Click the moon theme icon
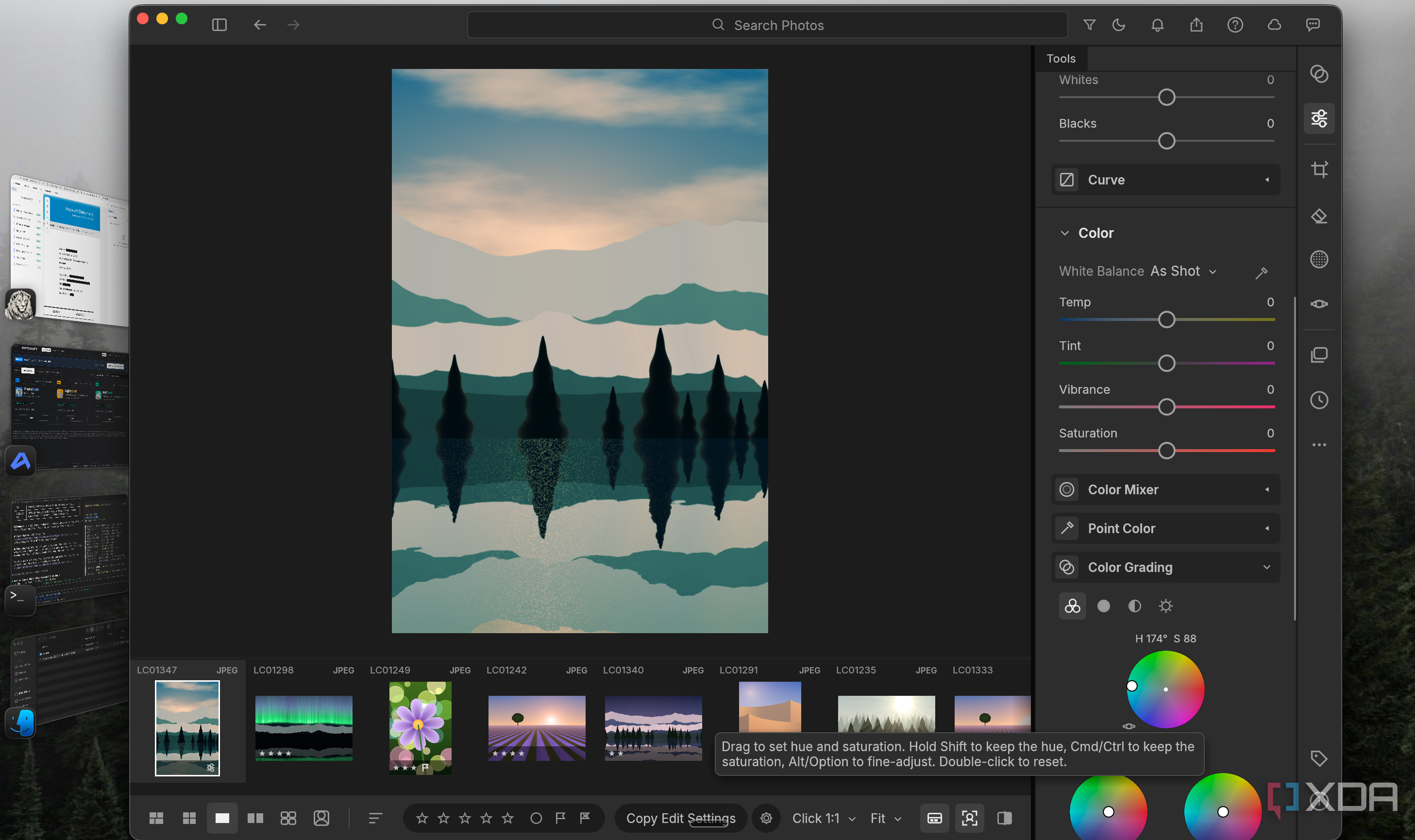Viewport: 1415px width, 840px height. (1118, 25)
